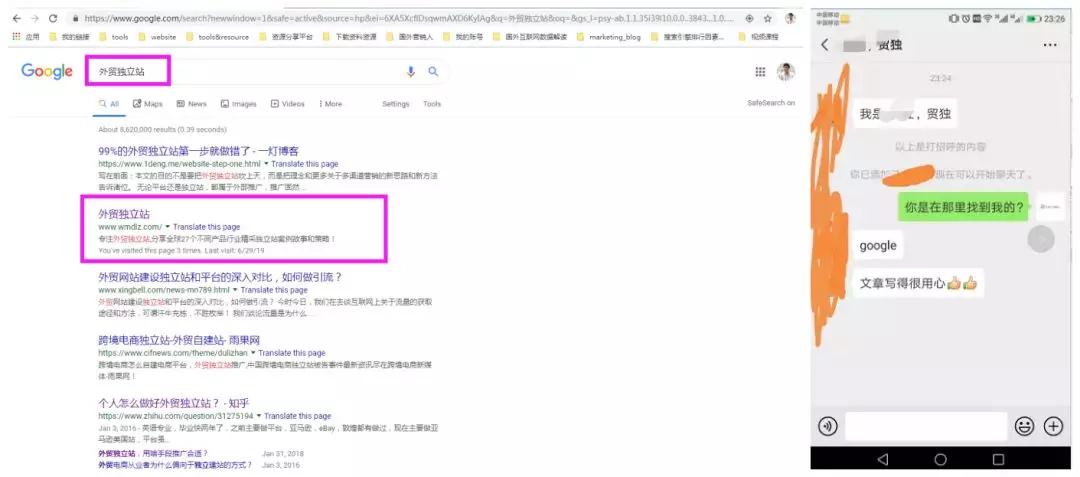The height and width of the screenshot is (477, 1080).
Task: Switch to the News tab
Action: coord(191,104)
